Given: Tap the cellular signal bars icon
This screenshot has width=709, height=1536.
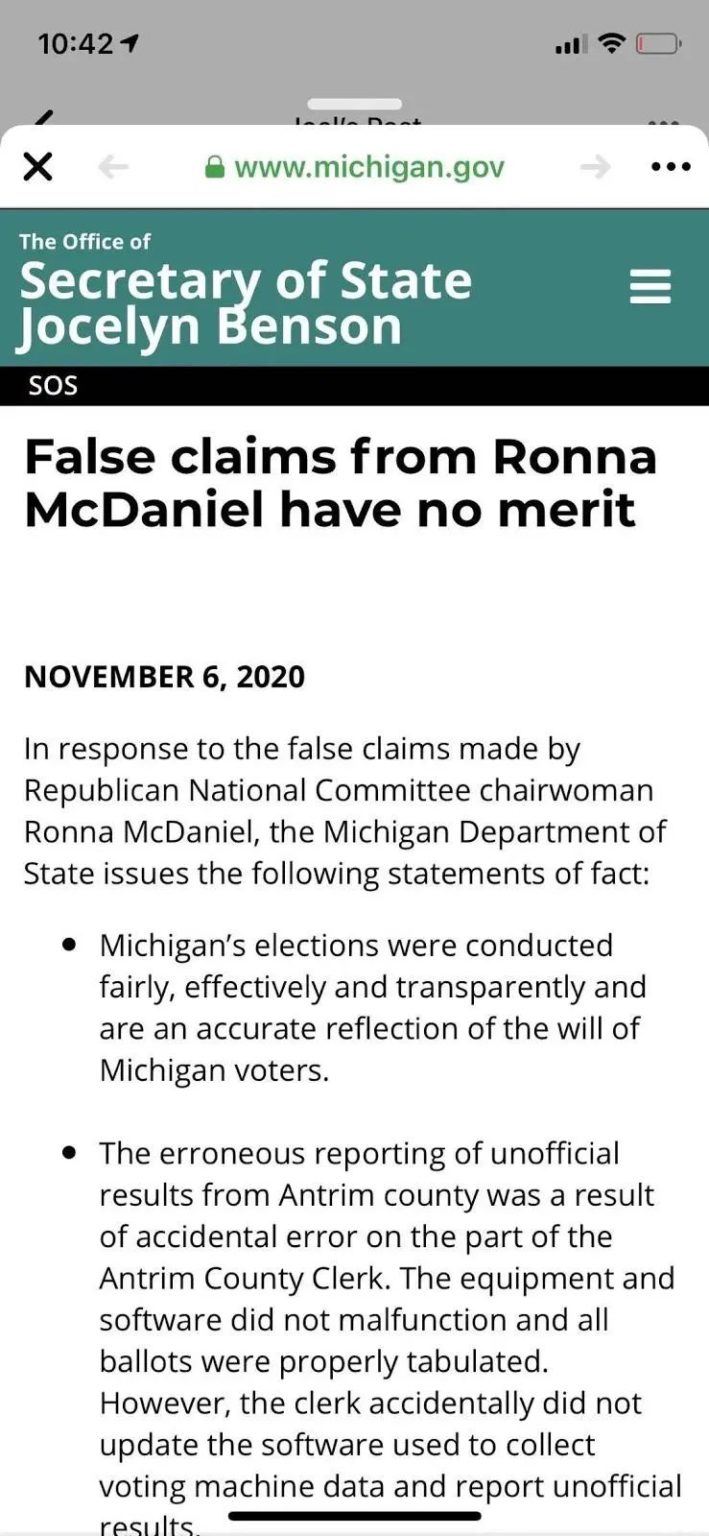Looking at the screenshot, I should pos(568,45).
